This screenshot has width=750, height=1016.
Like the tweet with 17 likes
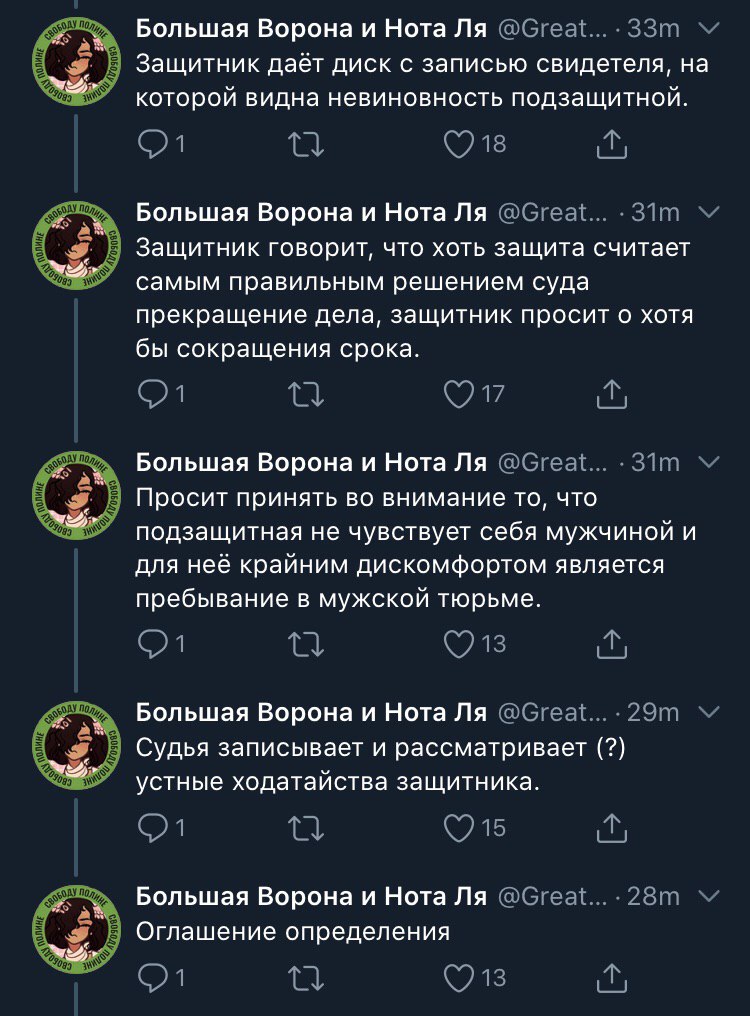(x=459, y=395)
